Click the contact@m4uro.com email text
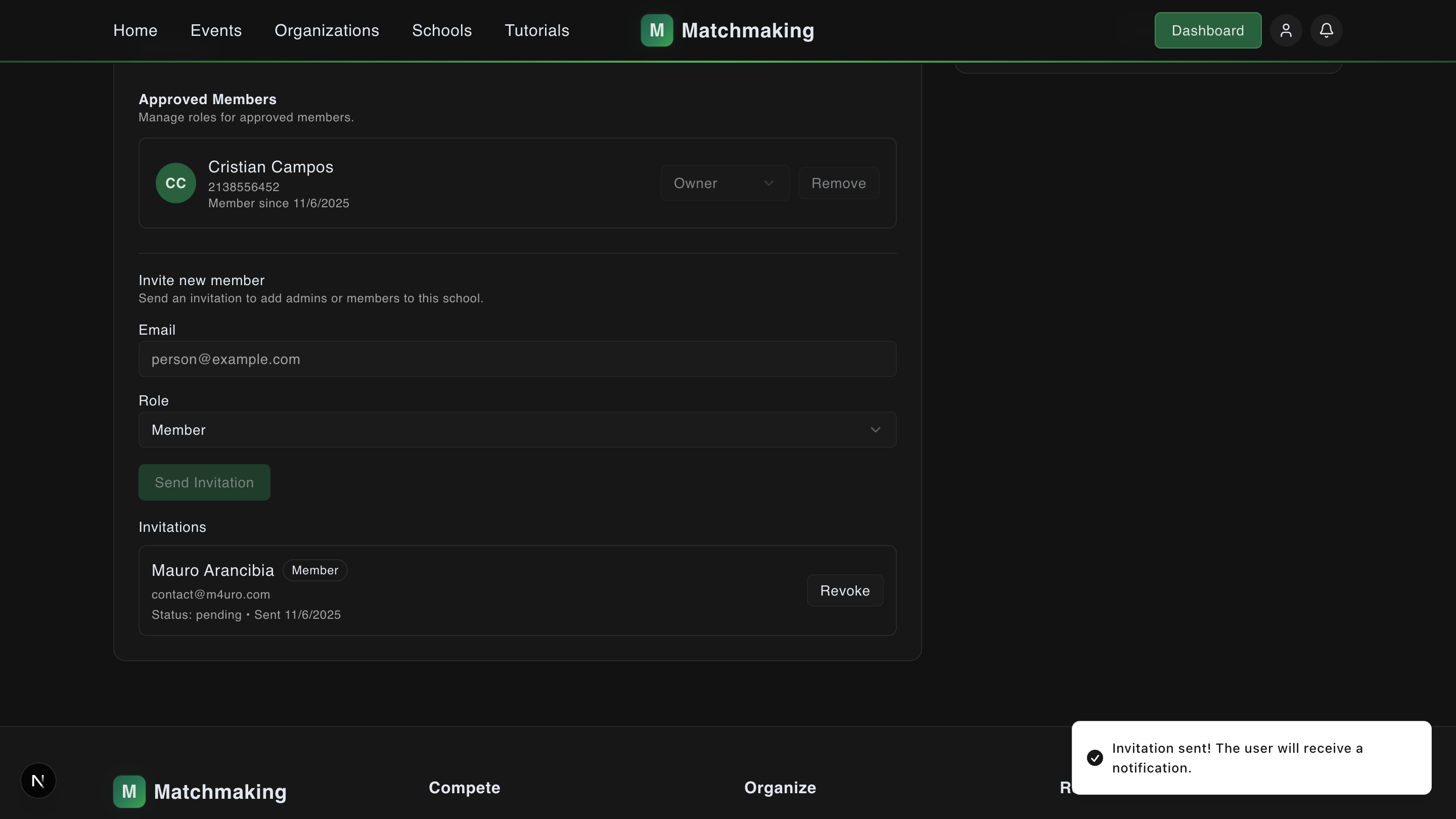 point(211,595)
